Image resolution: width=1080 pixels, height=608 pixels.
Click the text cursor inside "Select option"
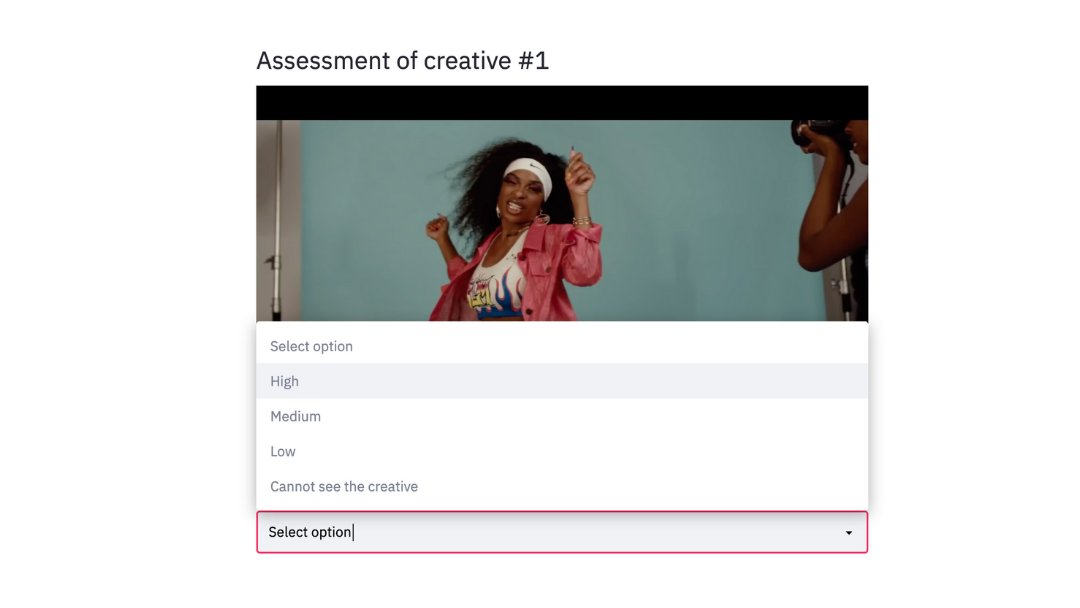click(x=354, y=532)
